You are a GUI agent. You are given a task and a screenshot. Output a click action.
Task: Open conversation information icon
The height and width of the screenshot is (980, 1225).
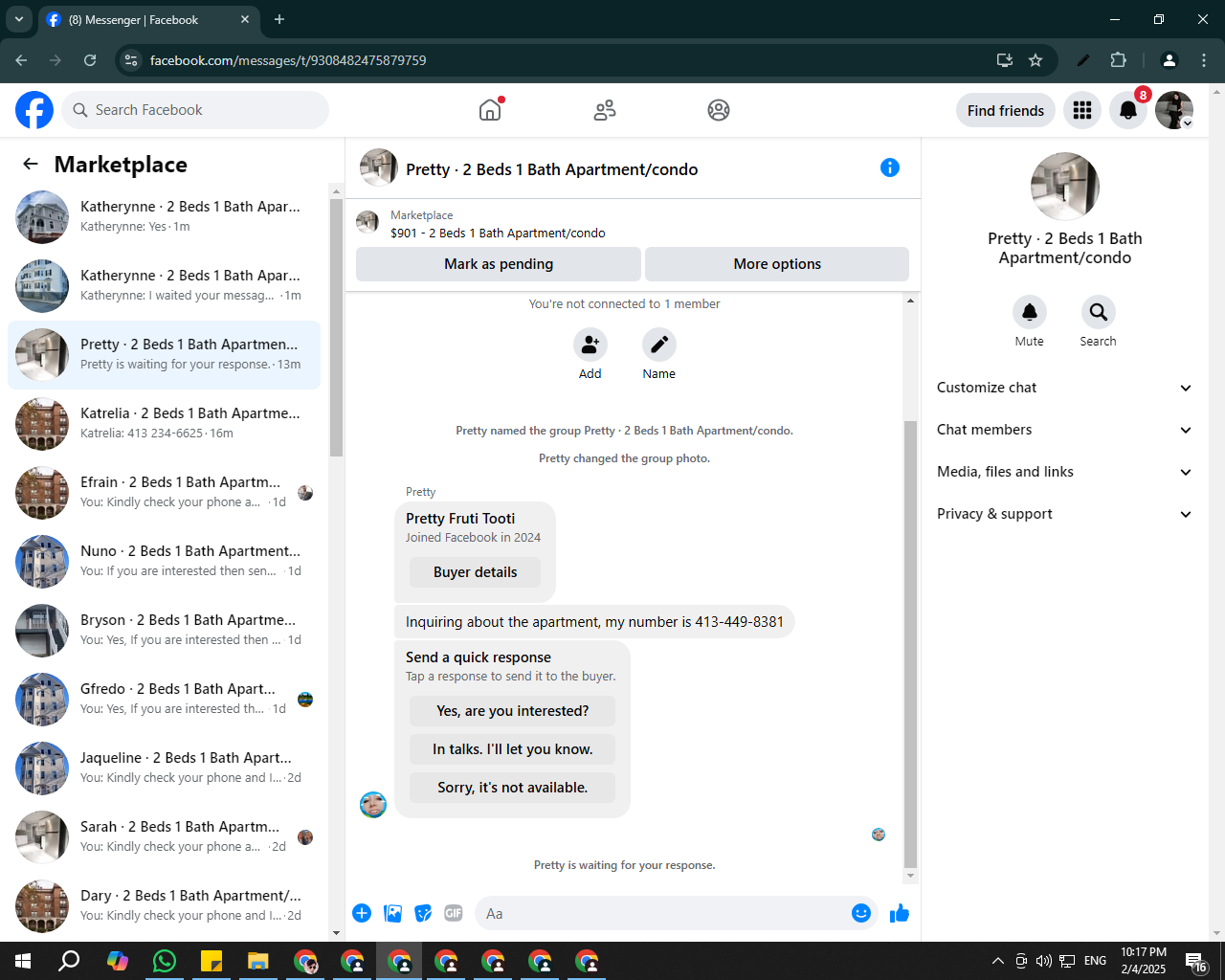click(890, 167)
